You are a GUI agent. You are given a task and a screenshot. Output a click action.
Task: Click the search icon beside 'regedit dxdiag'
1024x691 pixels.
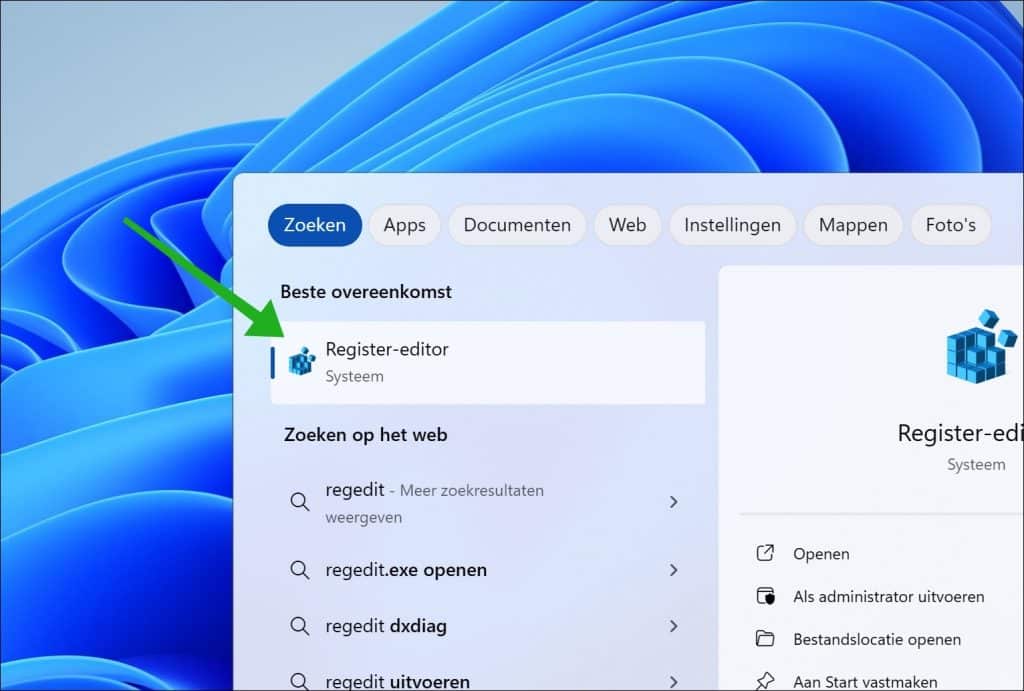299,626
